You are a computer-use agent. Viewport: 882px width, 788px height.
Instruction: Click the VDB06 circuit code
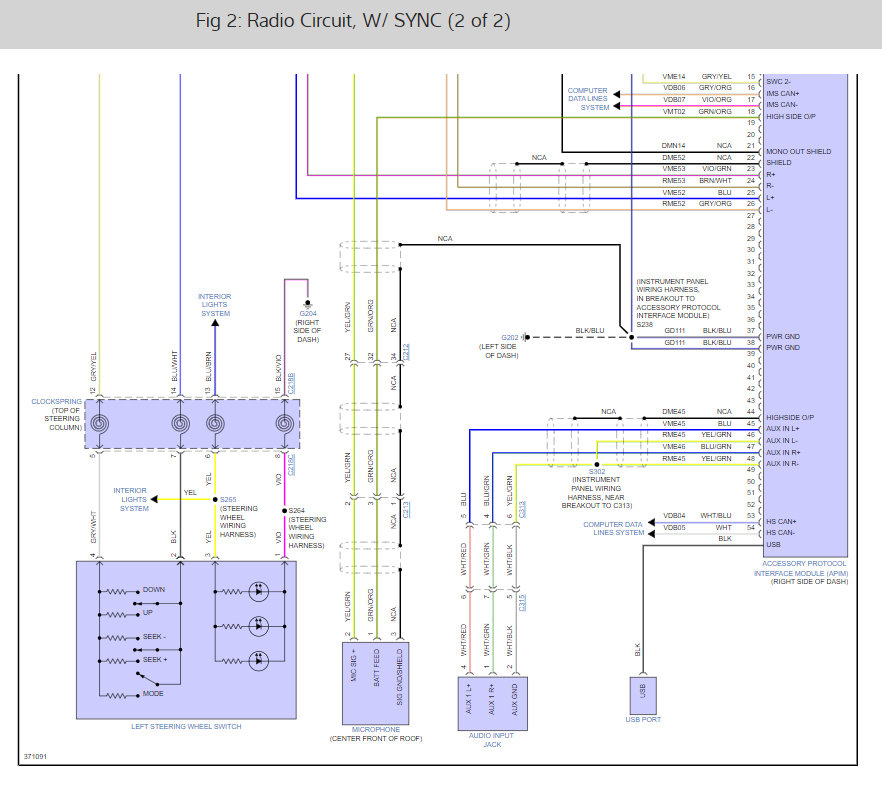[x=674, y=88]
